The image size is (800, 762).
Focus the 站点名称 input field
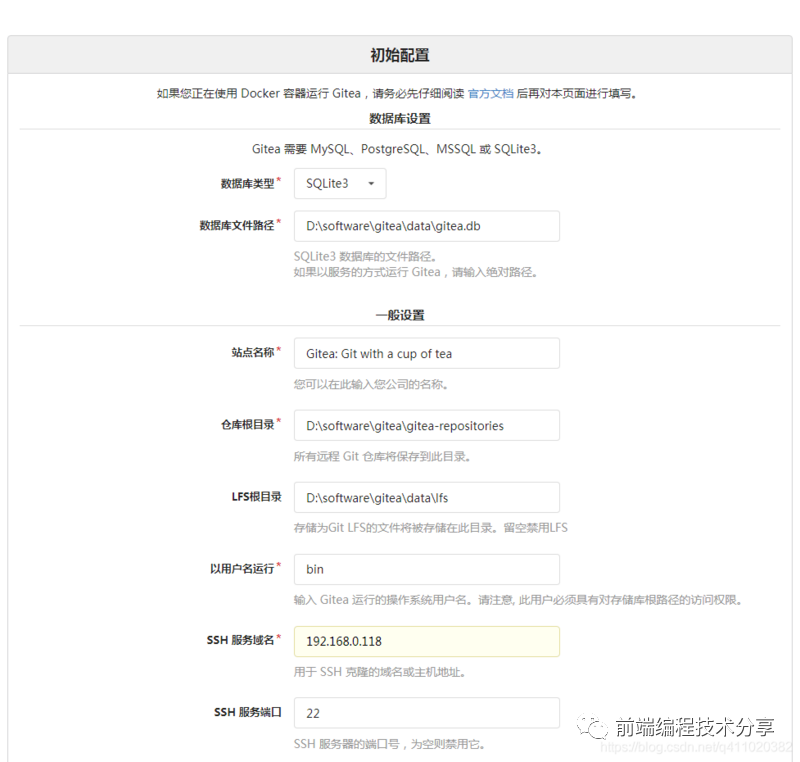coord(427,353)
